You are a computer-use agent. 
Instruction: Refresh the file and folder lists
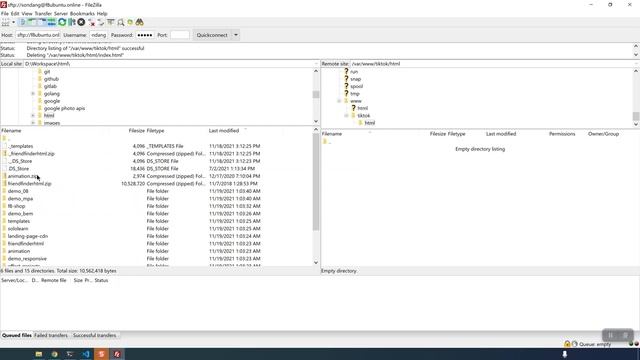point(62,22)
